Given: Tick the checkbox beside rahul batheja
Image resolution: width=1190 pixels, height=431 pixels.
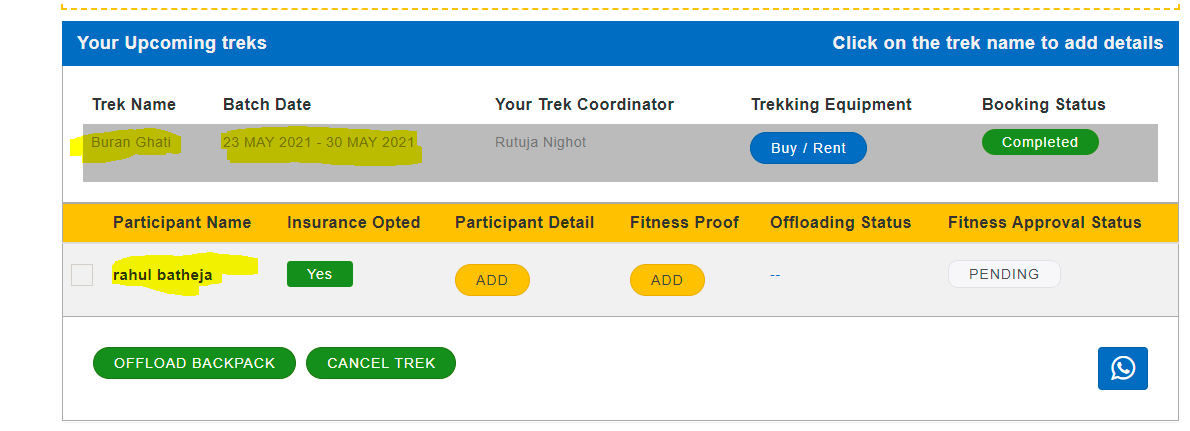Looking at the screenshot, I should tap(82, 275).
